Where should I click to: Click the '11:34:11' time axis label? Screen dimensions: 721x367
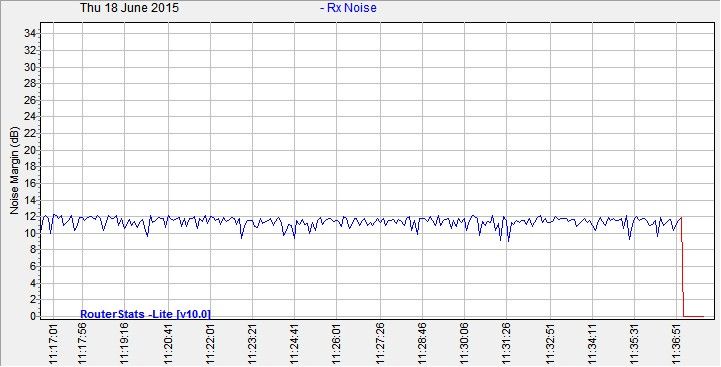592,343
